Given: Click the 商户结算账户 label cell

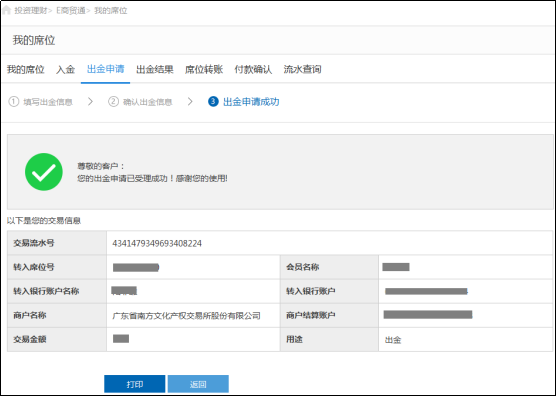Looking at the screenshot, I should click(x=329, y=315).
